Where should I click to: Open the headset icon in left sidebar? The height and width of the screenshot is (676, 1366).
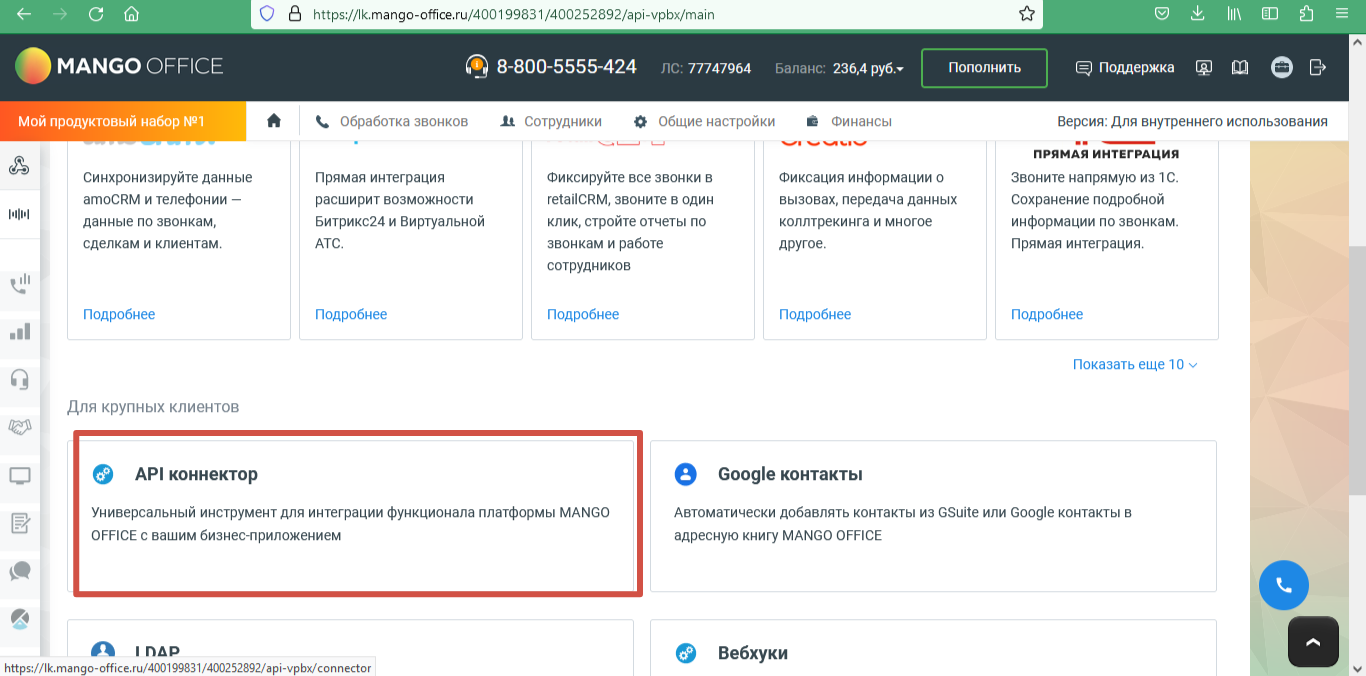click(x=19, y=379)
